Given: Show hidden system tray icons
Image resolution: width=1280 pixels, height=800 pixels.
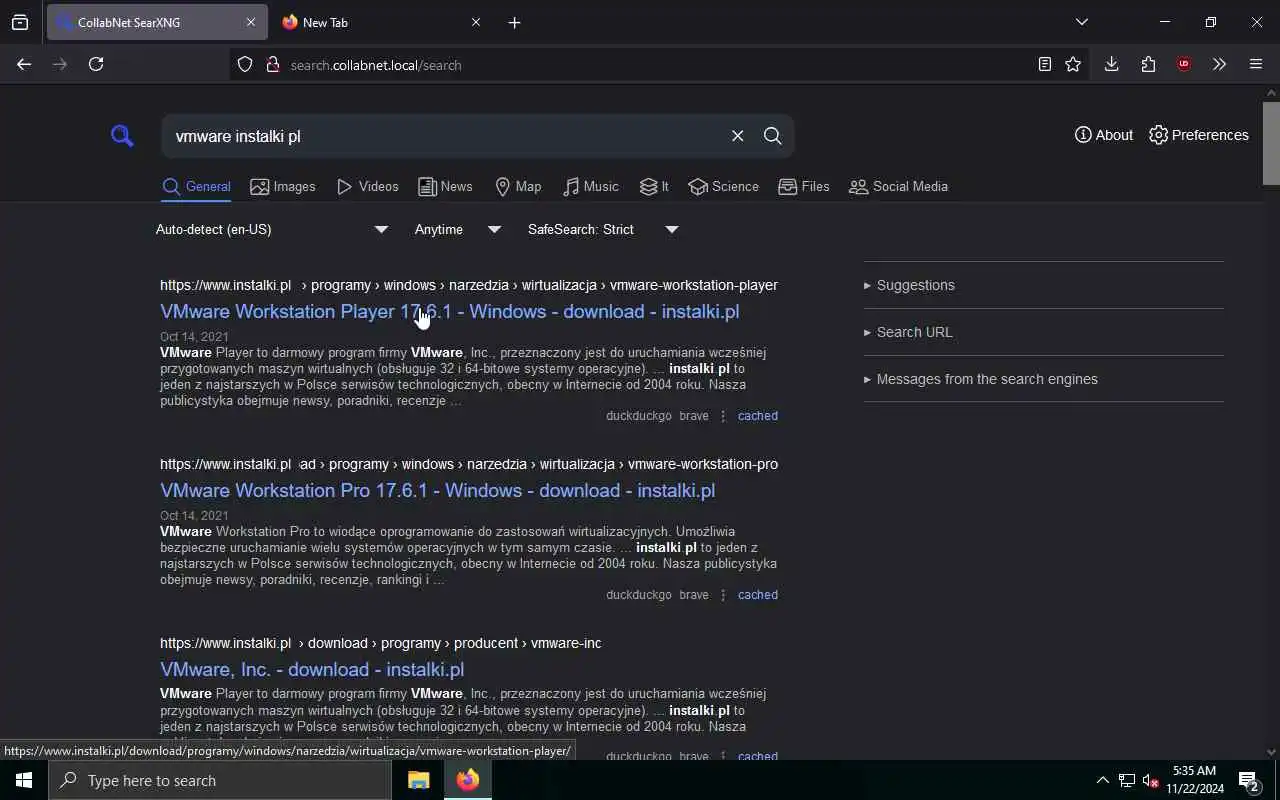Looking at the screenshot, I should (x=1102, y=780).
